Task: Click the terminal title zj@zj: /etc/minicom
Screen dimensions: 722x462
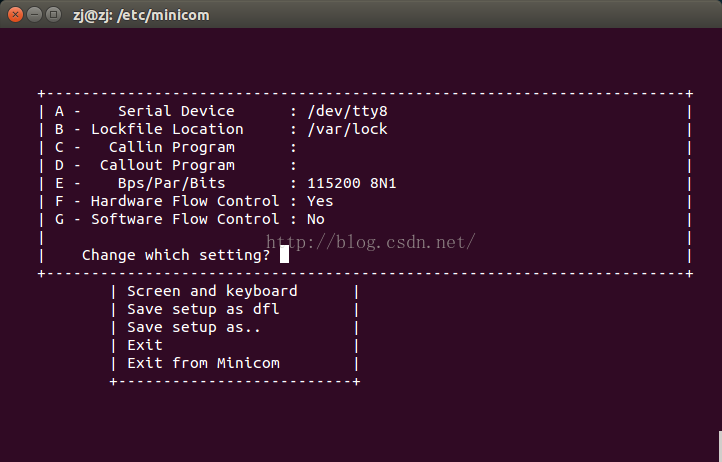Action: tap(141, 15)
